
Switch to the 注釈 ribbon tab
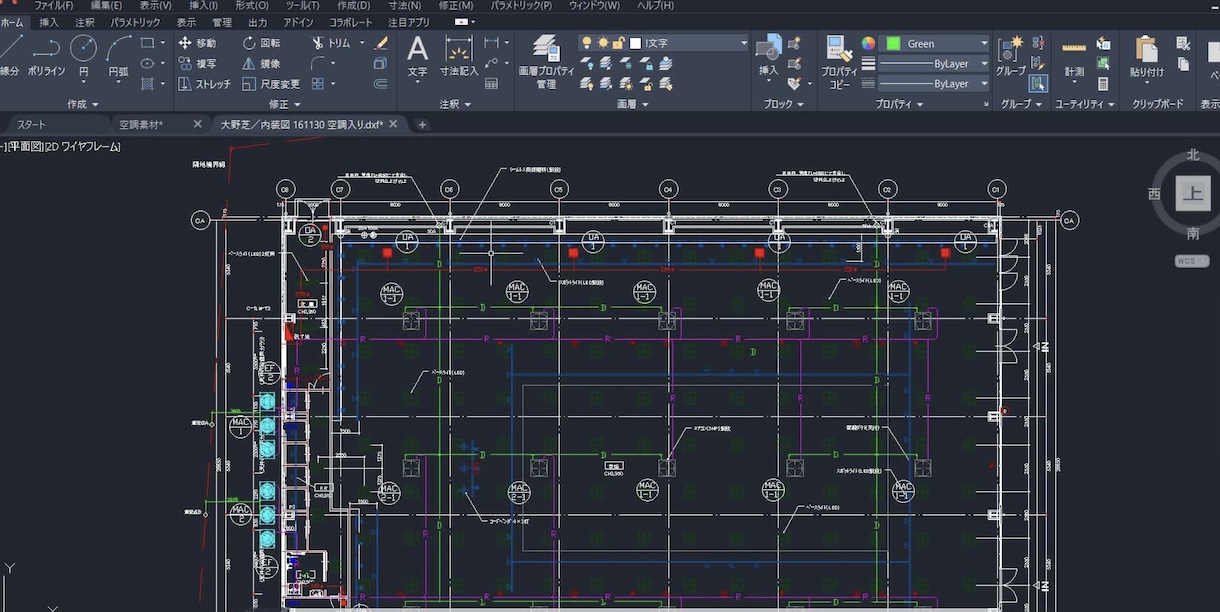[85, 22]
